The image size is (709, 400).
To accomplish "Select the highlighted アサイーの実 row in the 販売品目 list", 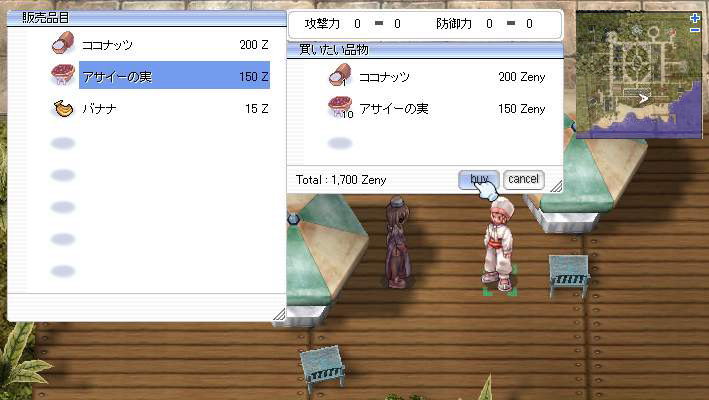I will (x=175, y=75).
